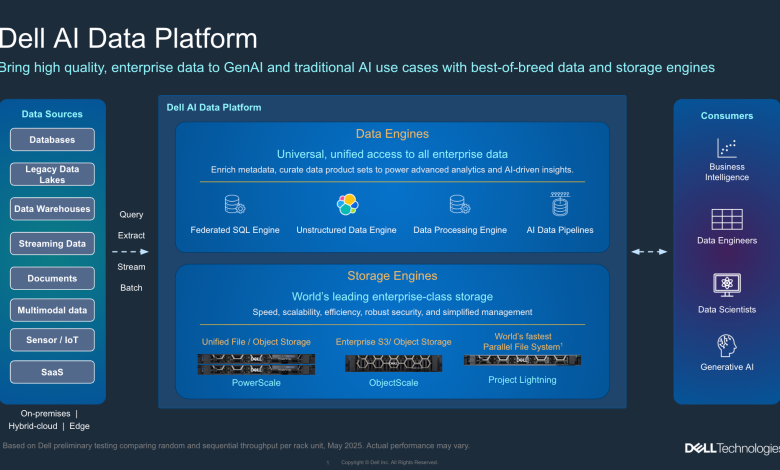
Task: Click Enterprise S3/ Object Storage text
Action: tap(393, 342)
